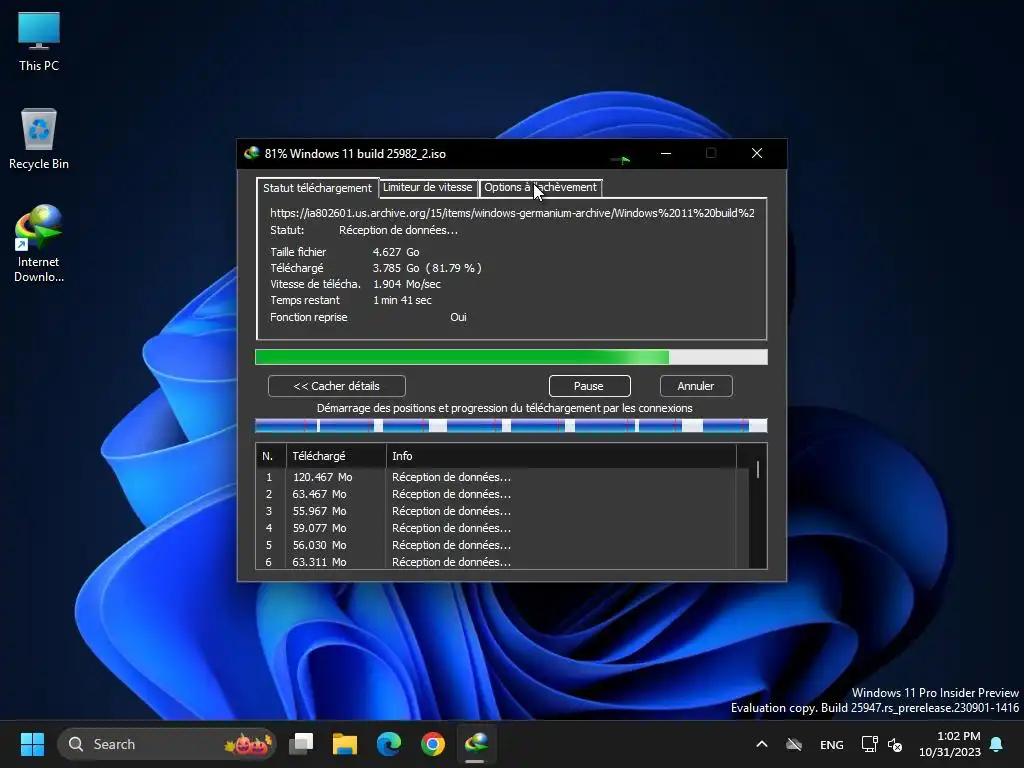Click the speed value 1.904 Mo/sec

pyautogui.click(x=407, y=285)
